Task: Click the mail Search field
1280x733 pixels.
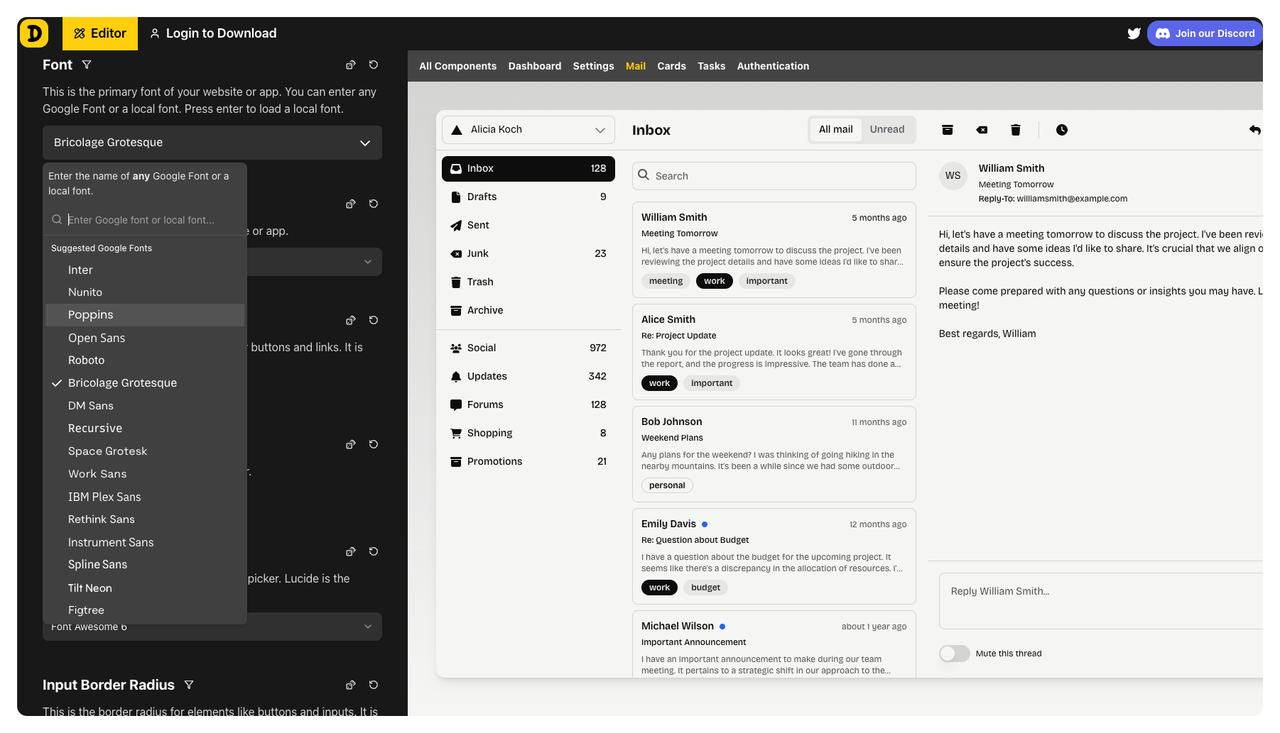Action: coord(774,176)
